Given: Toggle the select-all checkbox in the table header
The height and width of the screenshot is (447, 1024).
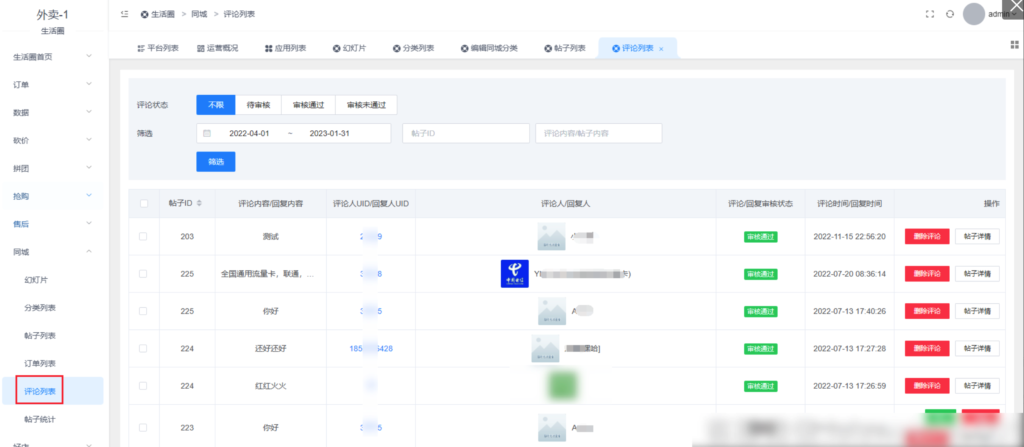Looking at the screenshot, I should [x=143, y=203].
